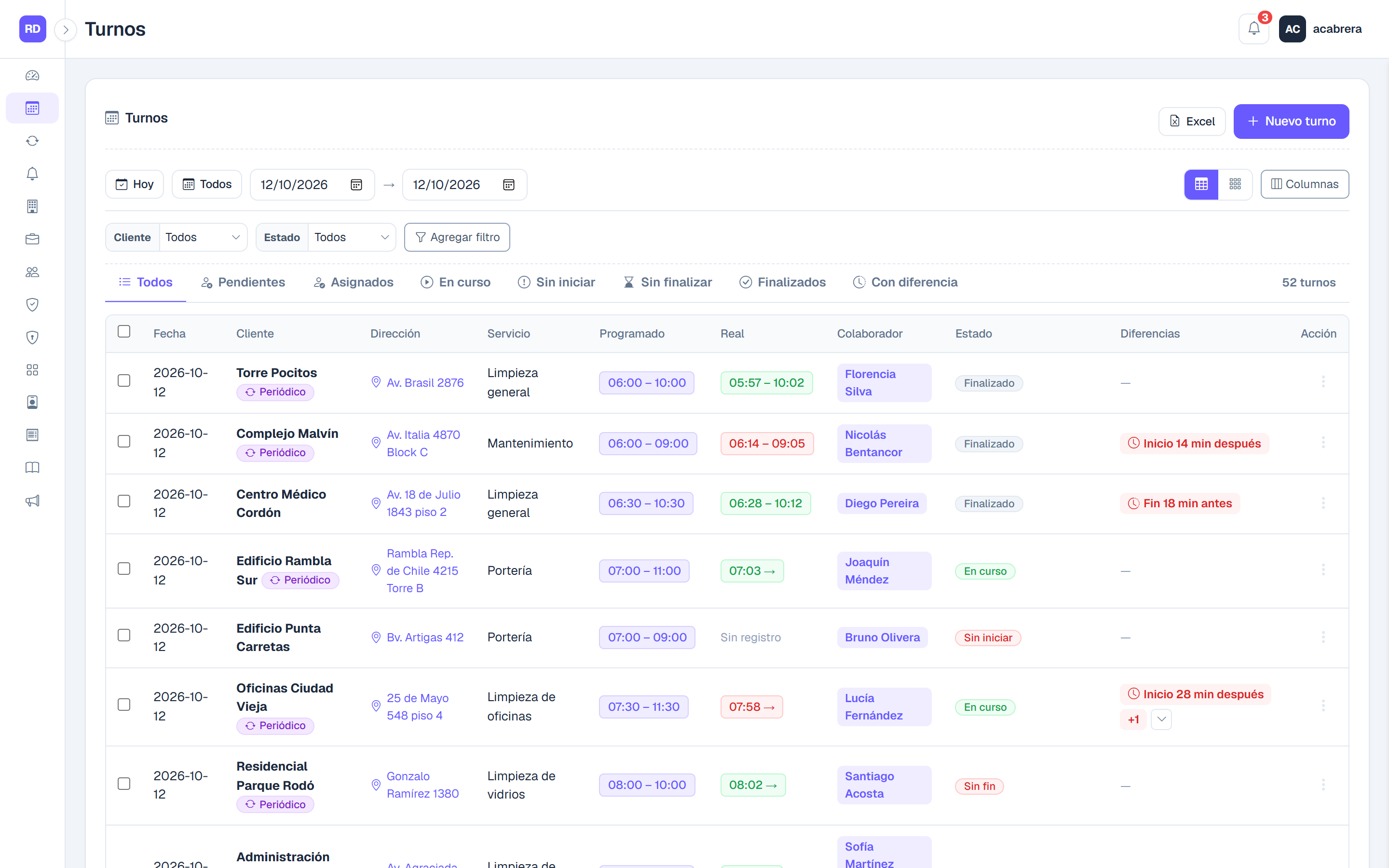Expand differences chevron in Oficinas Ciudad Vieja row
1389x868 pixels.
1161,719
